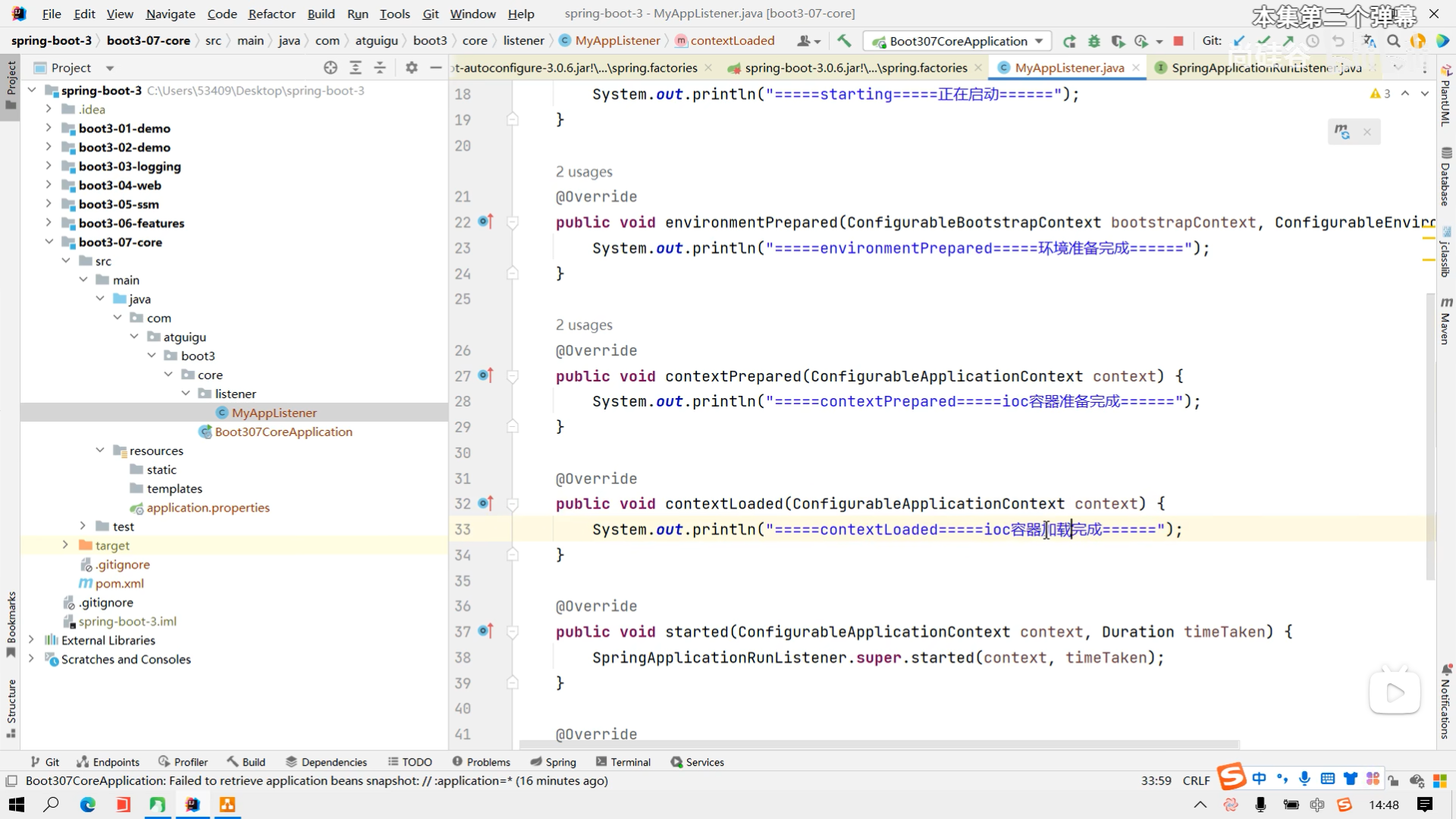1456x819 pixels.
Task: Click Select Opened File target icon
Action: (x=330, y=67)
